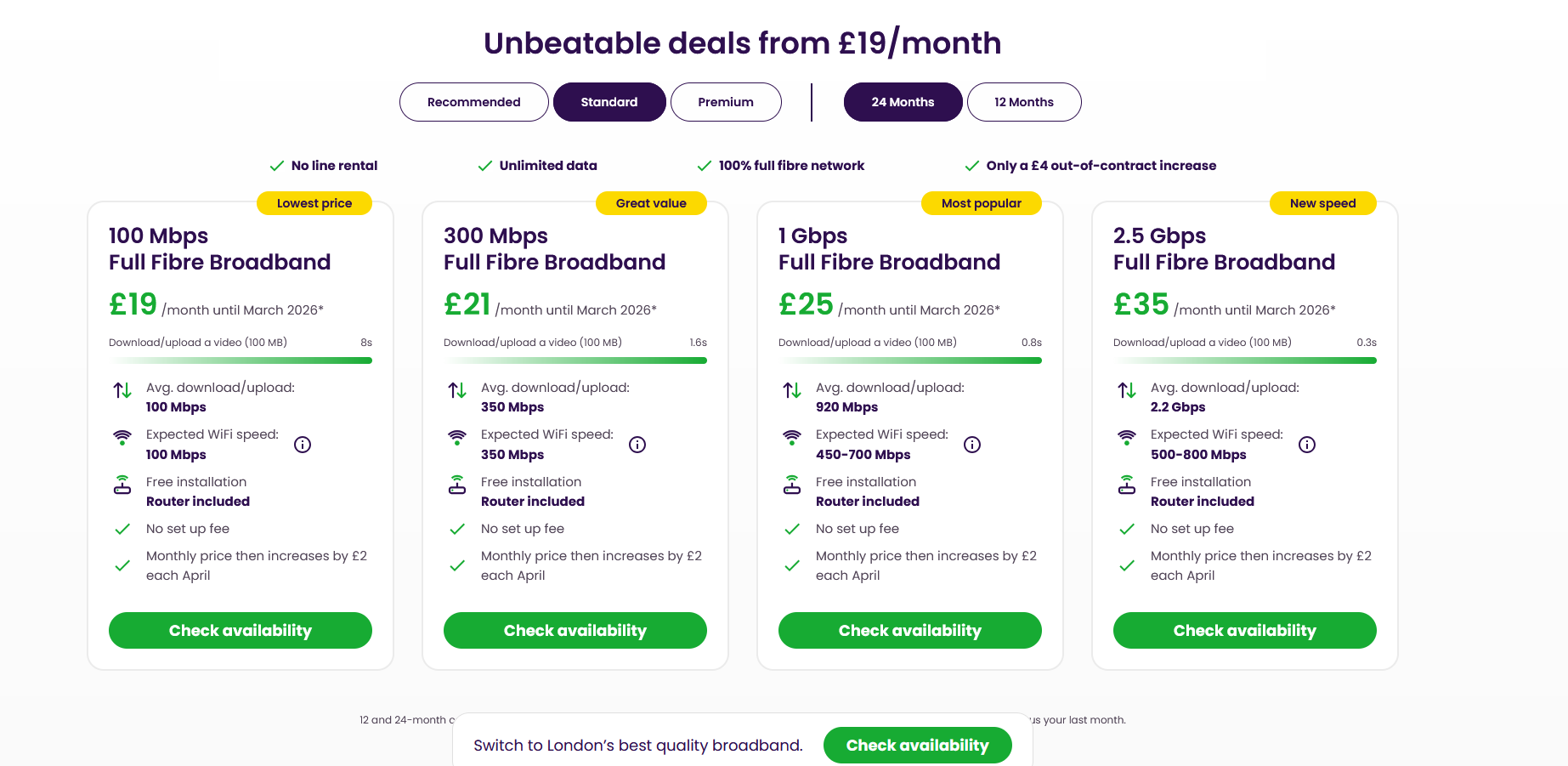Choose the 12 Months contract option

[1023, 102]
